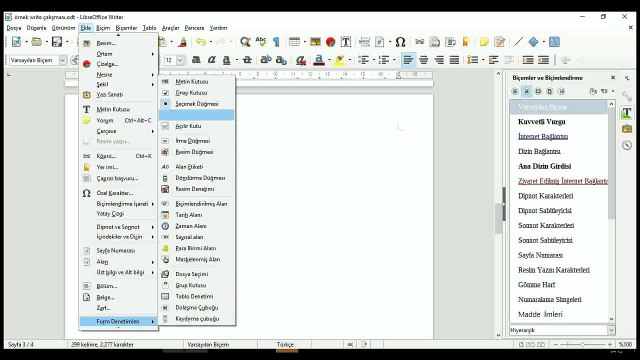Close the Biçemler ve Biçimlendirme panel
Viewport: 640px width, 360px height.
point(613,78)
